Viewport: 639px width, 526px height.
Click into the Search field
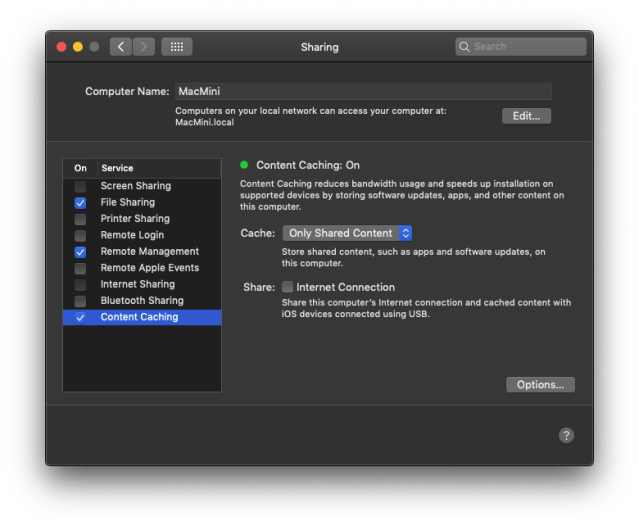click(x=526, y=47)
